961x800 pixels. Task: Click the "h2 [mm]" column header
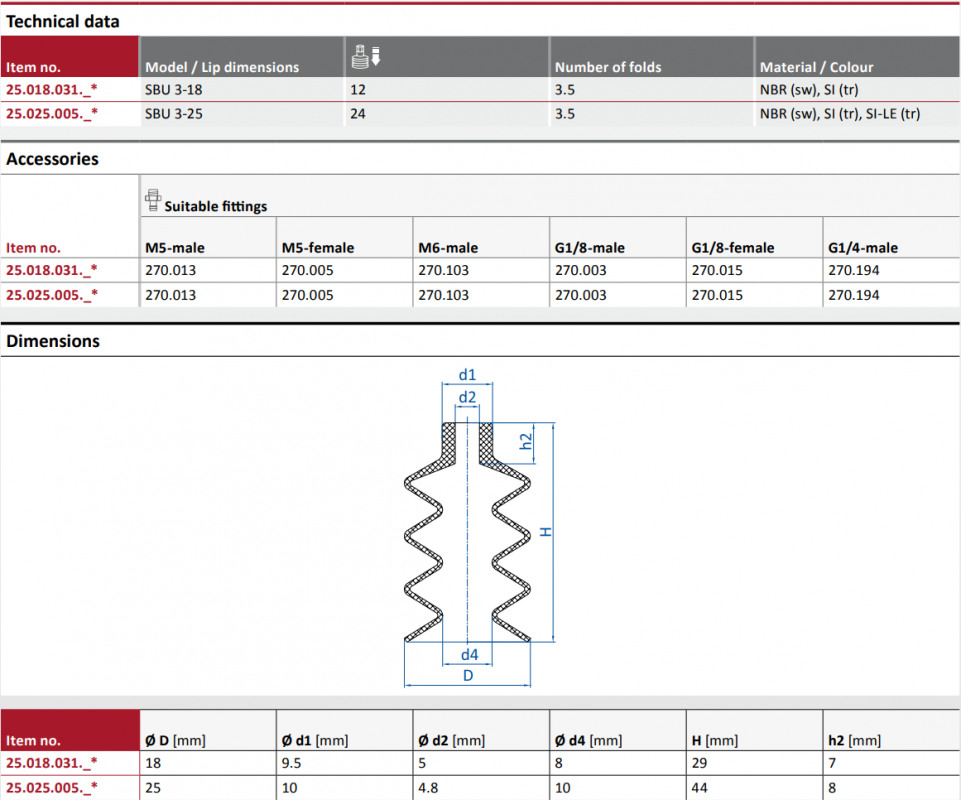[854, 741]
